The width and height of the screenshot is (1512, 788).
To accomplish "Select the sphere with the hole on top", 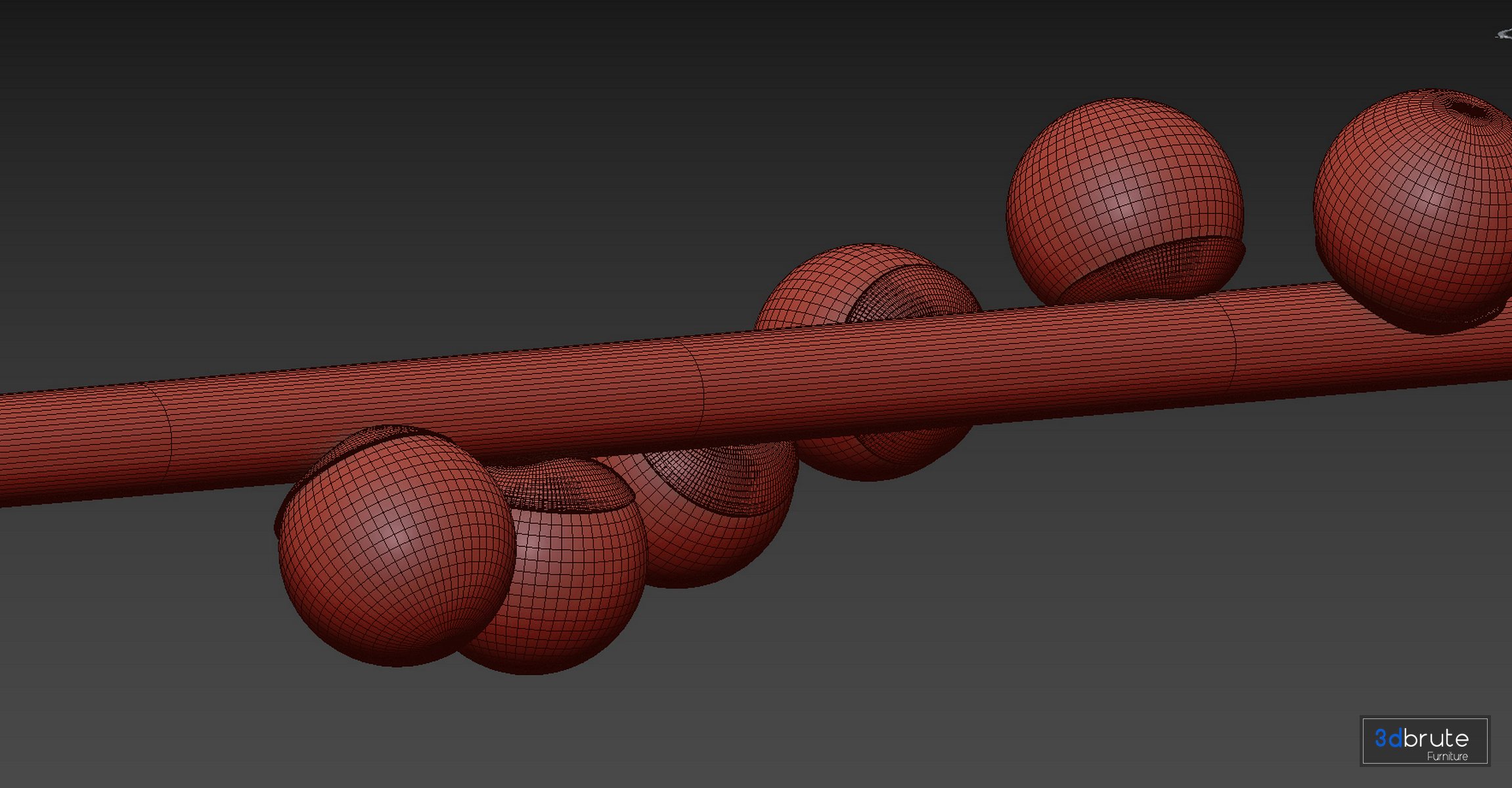I will pos(1413,210).
